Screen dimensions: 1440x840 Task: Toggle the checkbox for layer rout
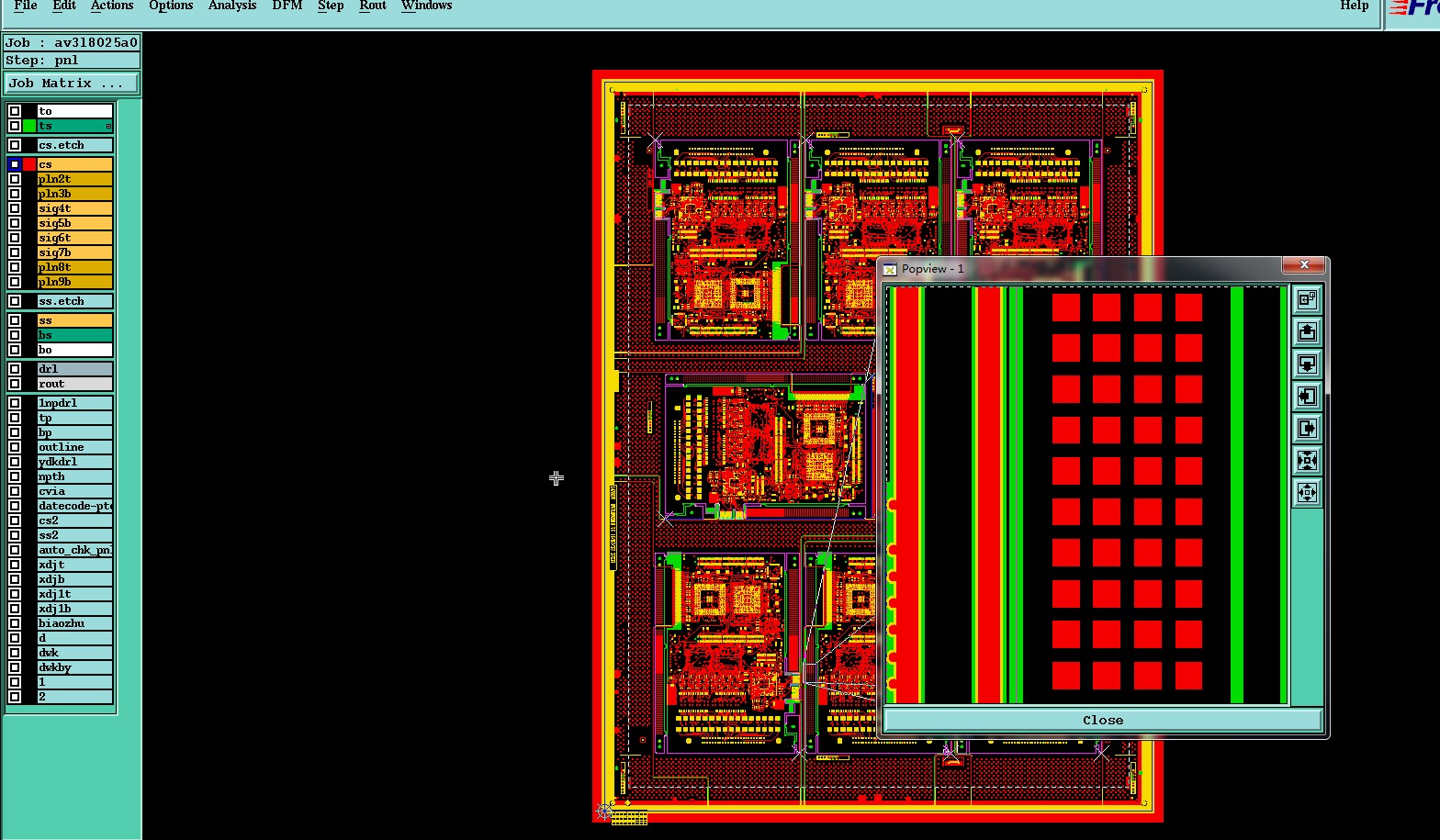[15, 384]
